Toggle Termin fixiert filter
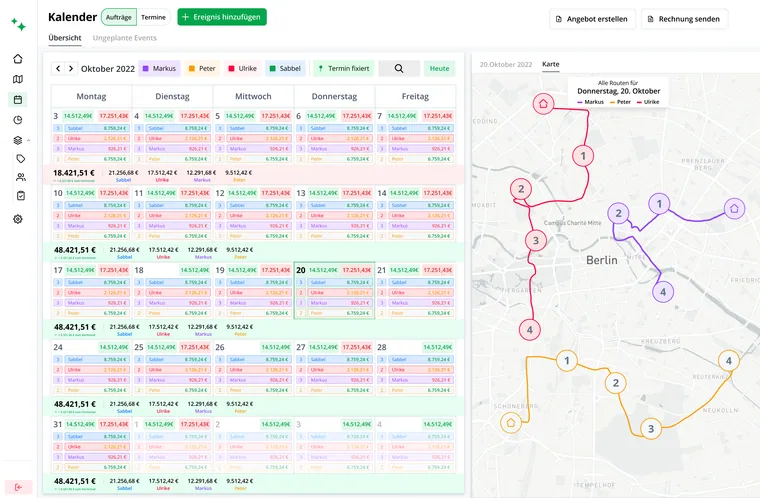 (344, 68)
